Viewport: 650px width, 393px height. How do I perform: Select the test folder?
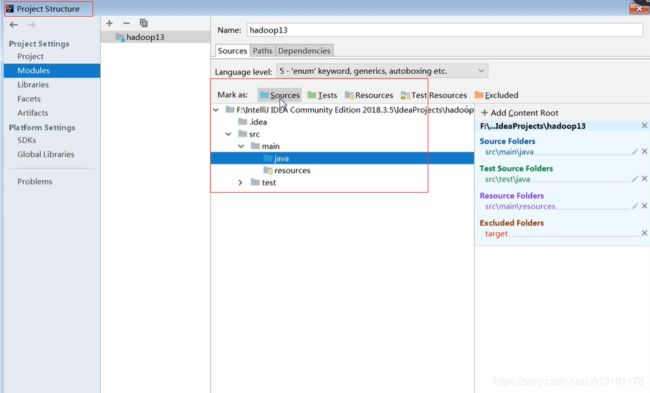coord(264,182)
